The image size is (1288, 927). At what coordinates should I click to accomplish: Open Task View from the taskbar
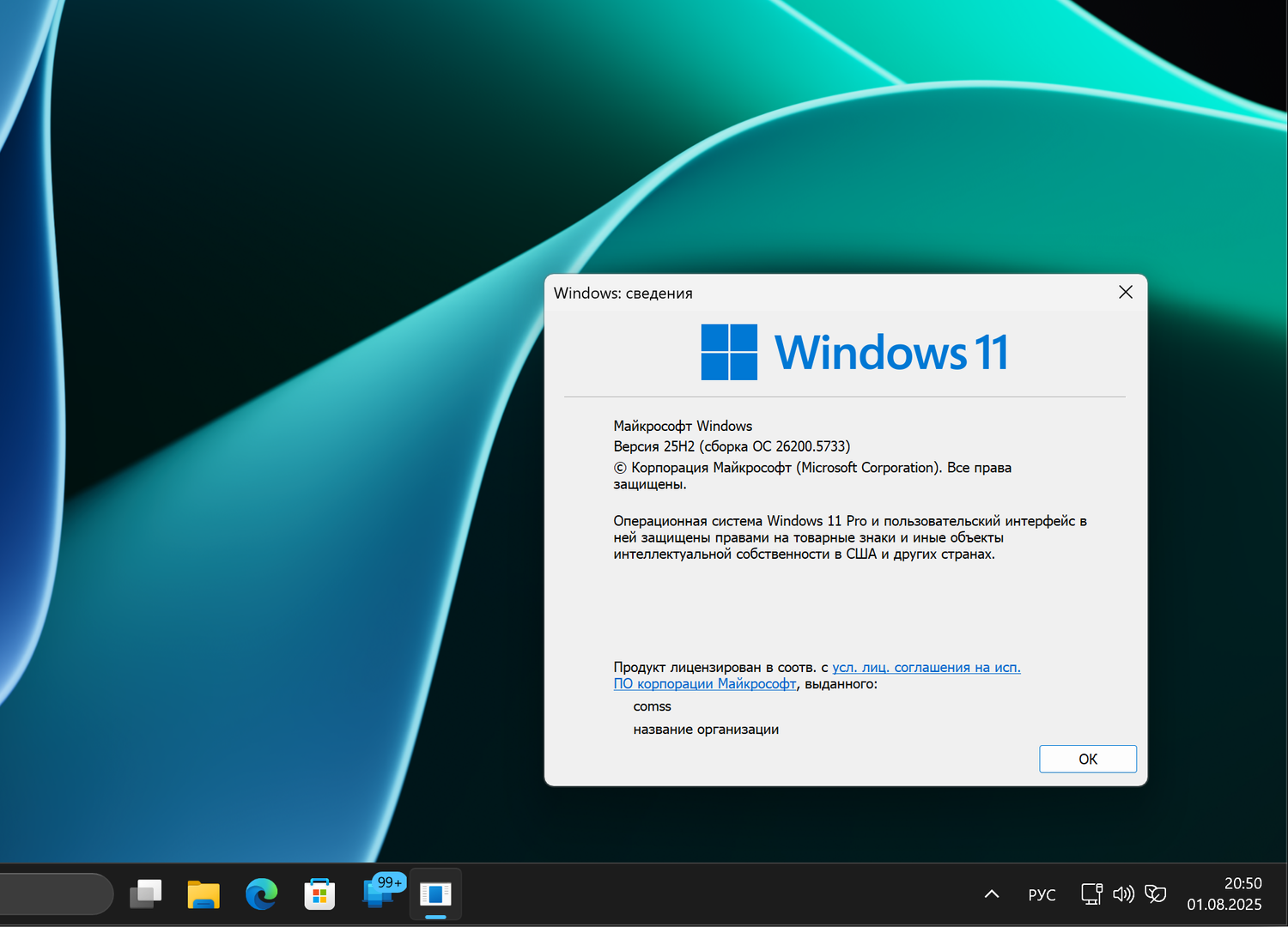(x=145, y=894)
